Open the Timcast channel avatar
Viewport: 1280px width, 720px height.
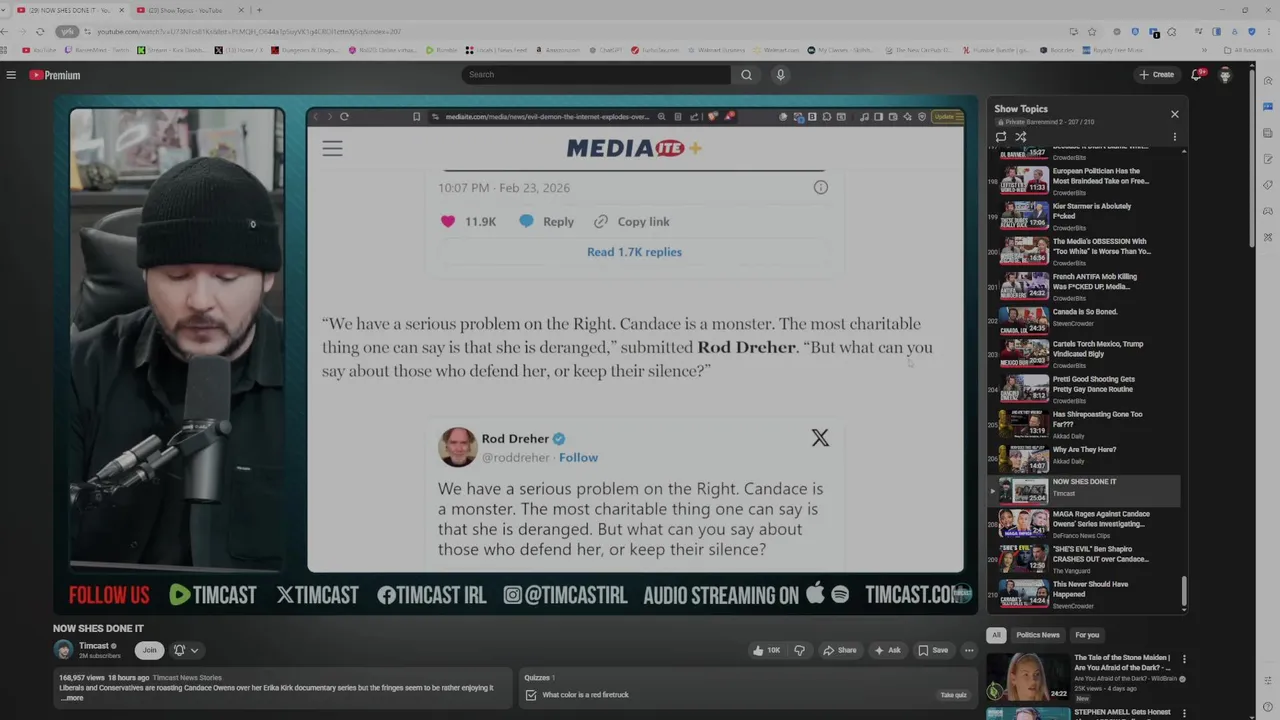[64, 650]
